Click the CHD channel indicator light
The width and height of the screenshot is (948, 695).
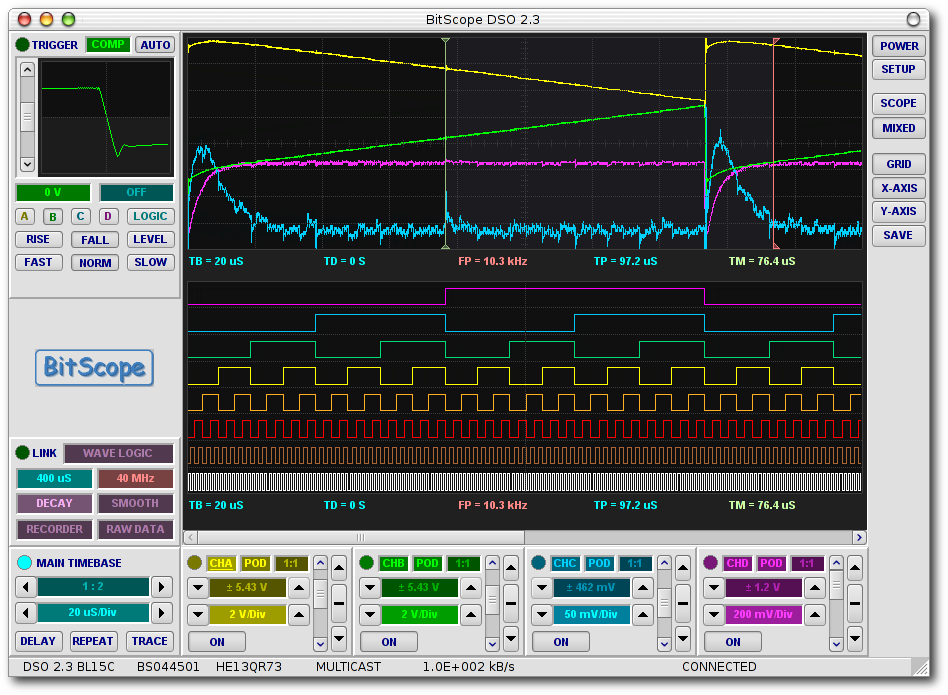[710, 563]
